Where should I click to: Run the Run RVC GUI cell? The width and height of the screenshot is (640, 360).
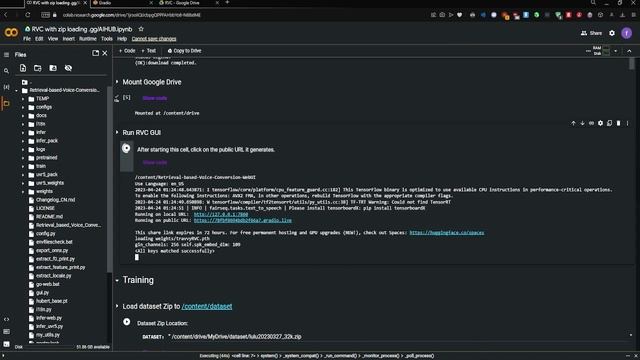(x=126, y=148)
